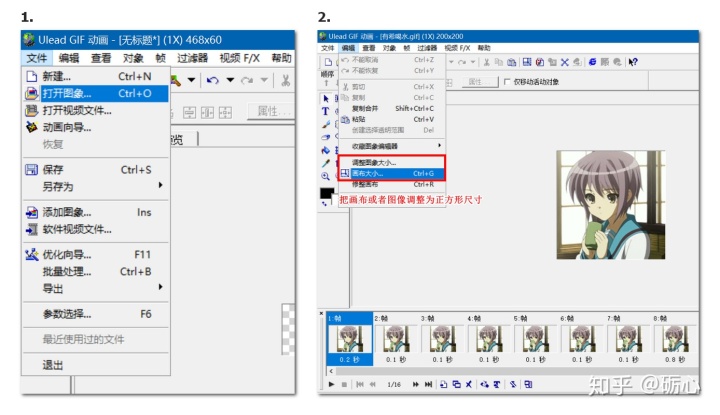720x415 pixels.
Task: Choose 打开视频文件... in the file menu
Action: pos(96,111)
